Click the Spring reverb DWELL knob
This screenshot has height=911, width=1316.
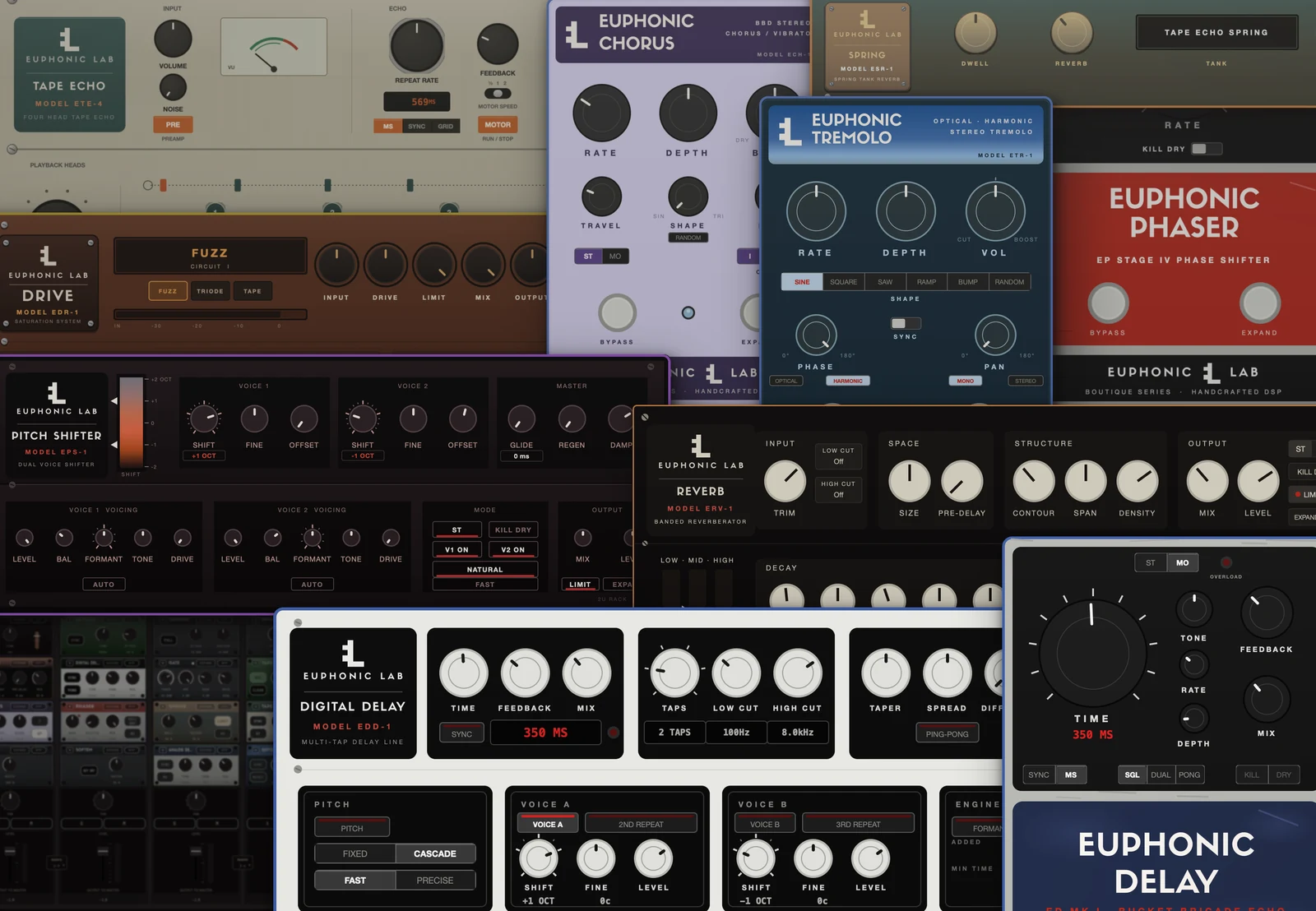point(975,33)
